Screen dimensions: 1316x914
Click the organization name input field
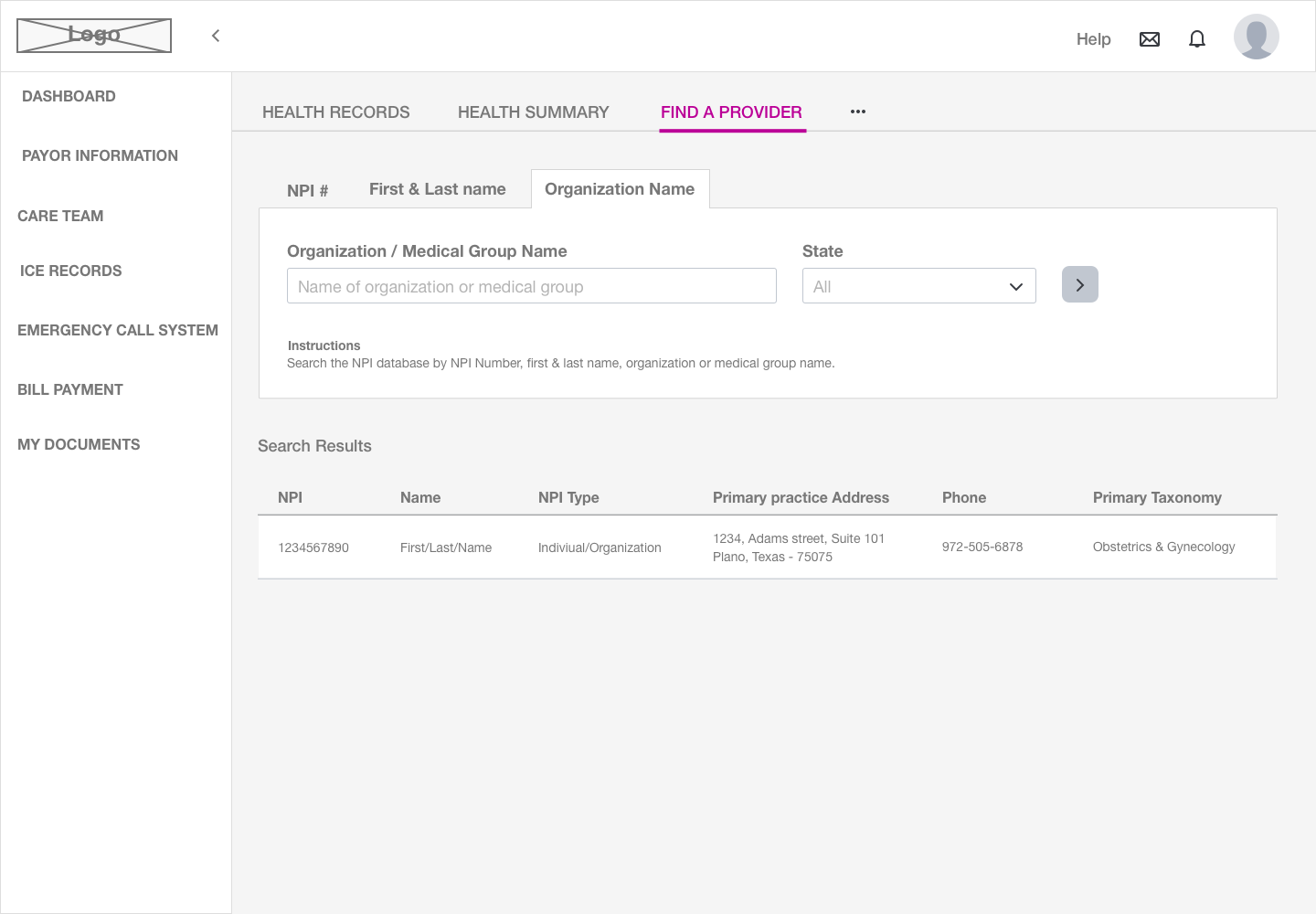[532, 285]
